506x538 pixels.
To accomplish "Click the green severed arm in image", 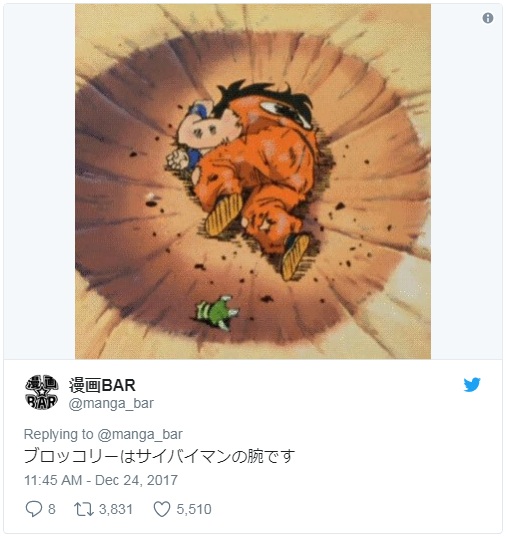I will 217,313.
